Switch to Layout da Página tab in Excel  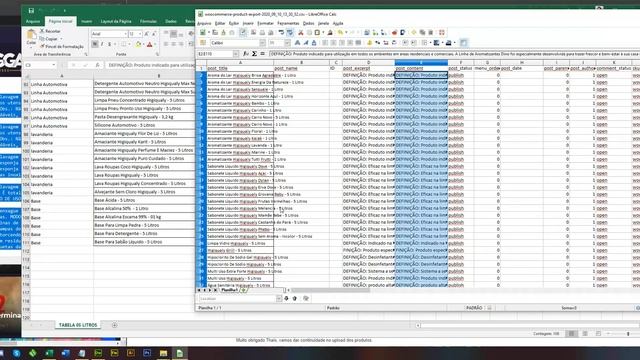click(x=116, y=21)
